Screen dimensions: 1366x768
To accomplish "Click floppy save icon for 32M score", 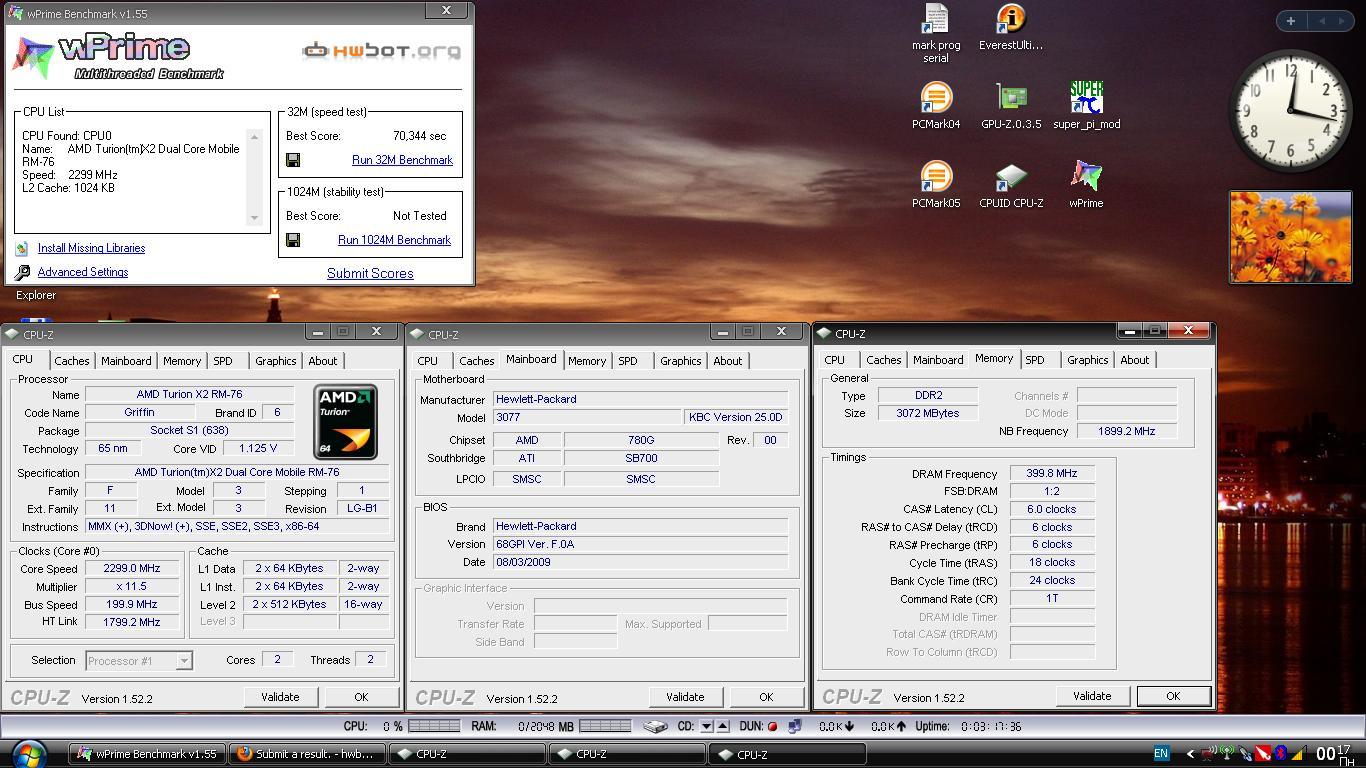I will pos(293,160).
